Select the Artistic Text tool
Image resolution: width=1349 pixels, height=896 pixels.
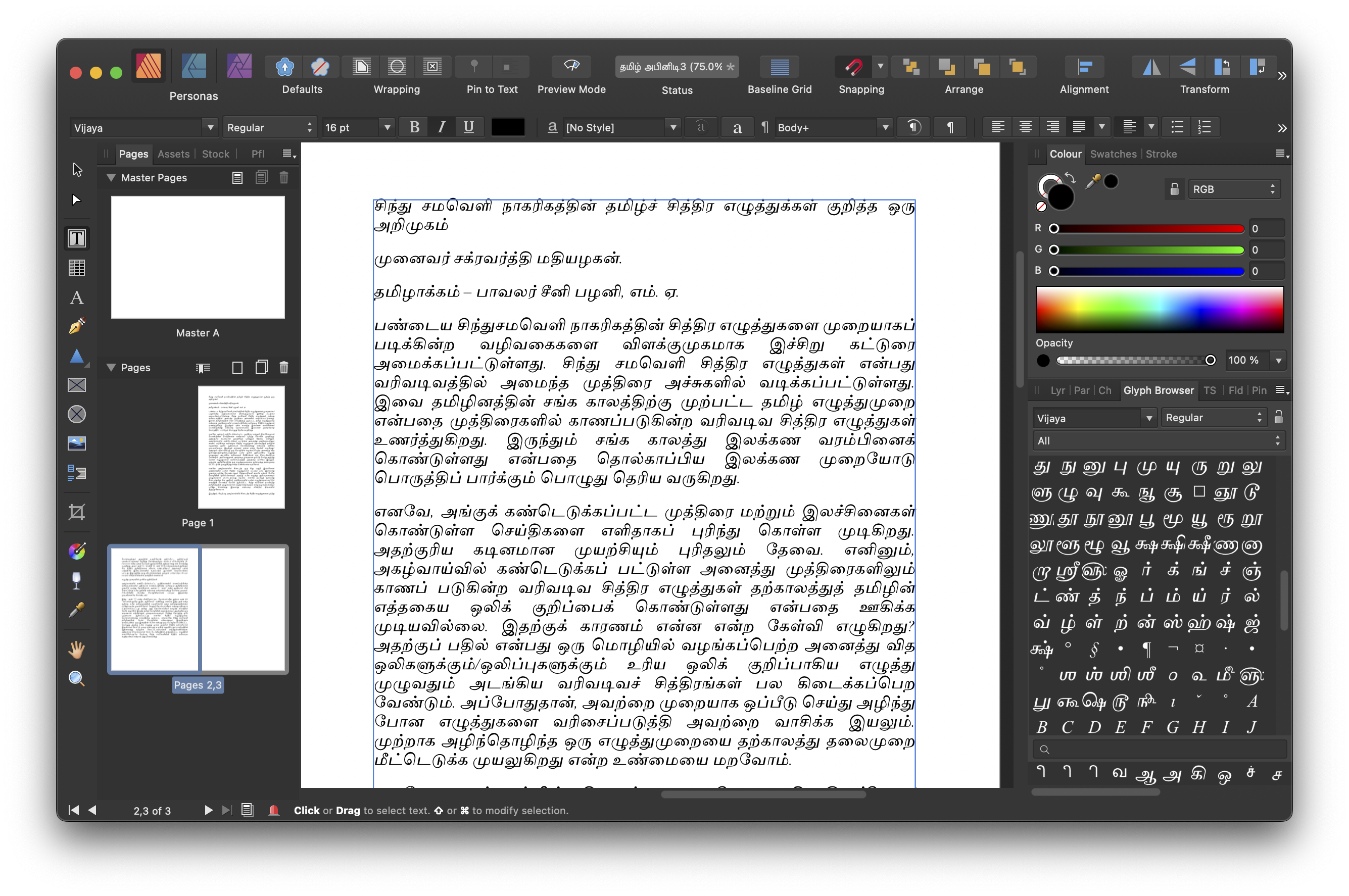77,297
